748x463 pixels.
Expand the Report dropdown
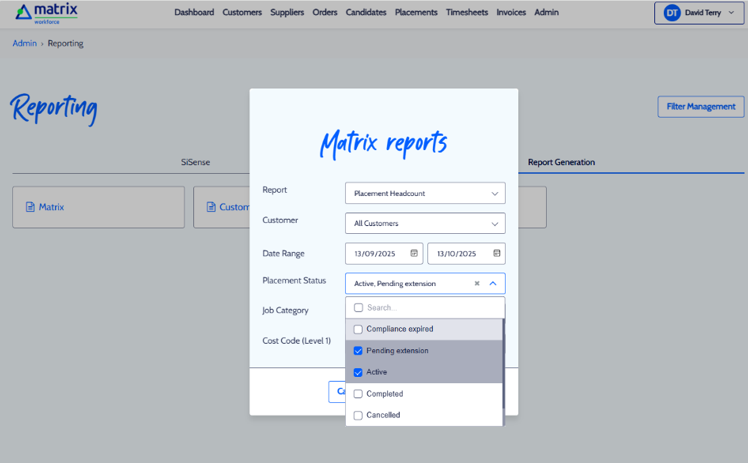coord(425,193)
